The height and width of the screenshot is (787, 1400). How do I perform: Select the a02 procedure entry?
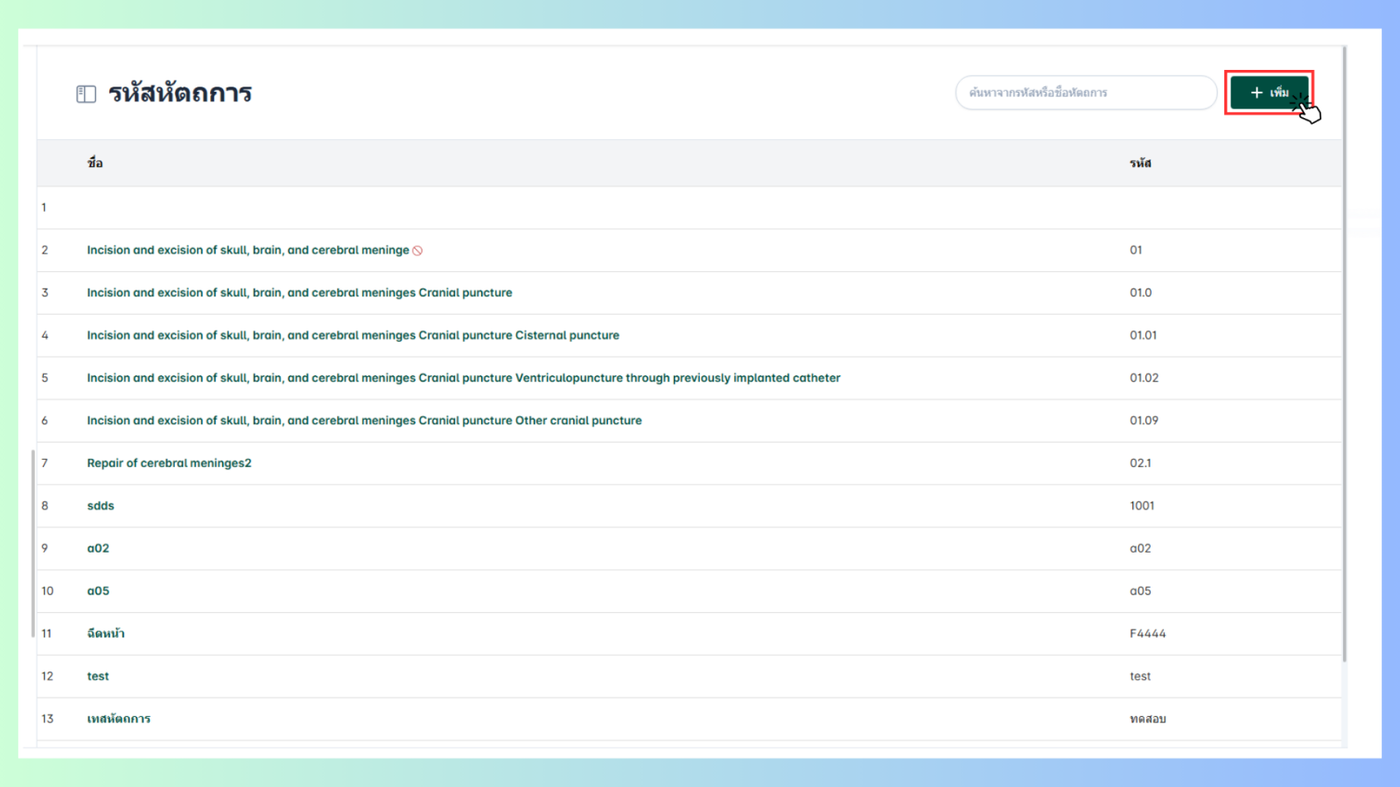(98, 548)
